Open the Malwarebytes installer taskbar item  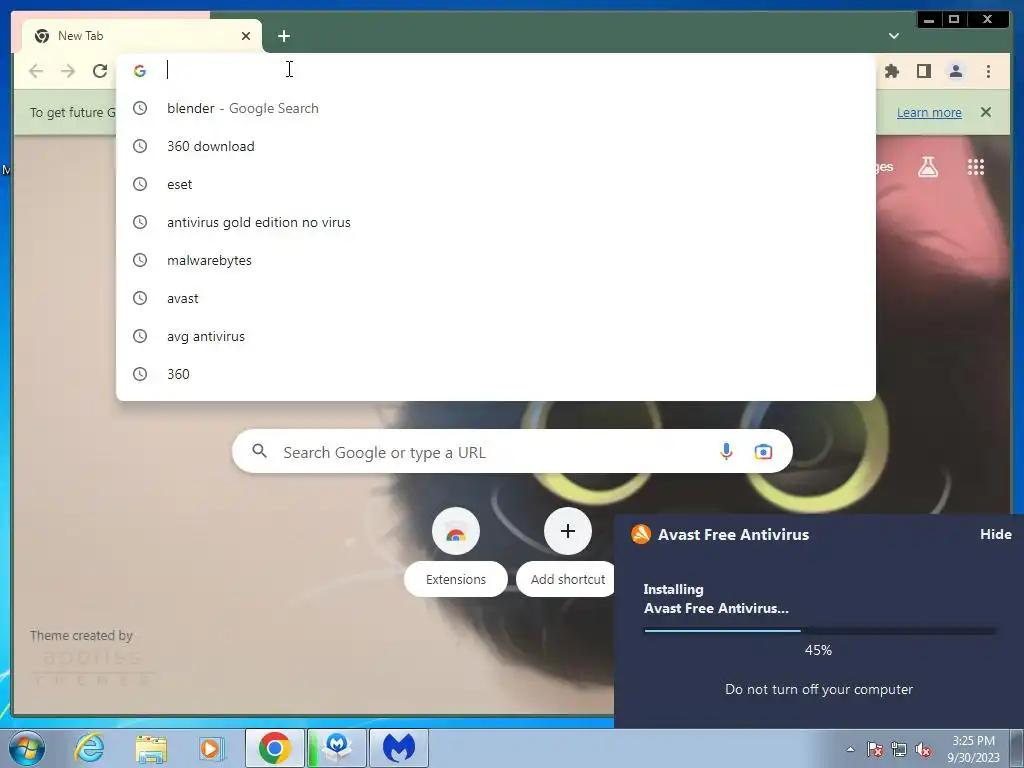(x=337, y=748)
